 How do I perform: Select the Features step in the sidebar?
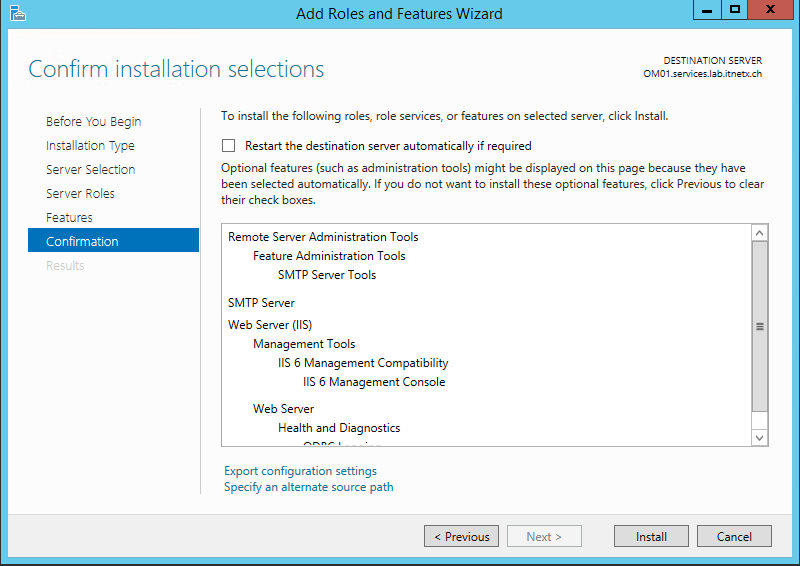[x=69, y=217]
